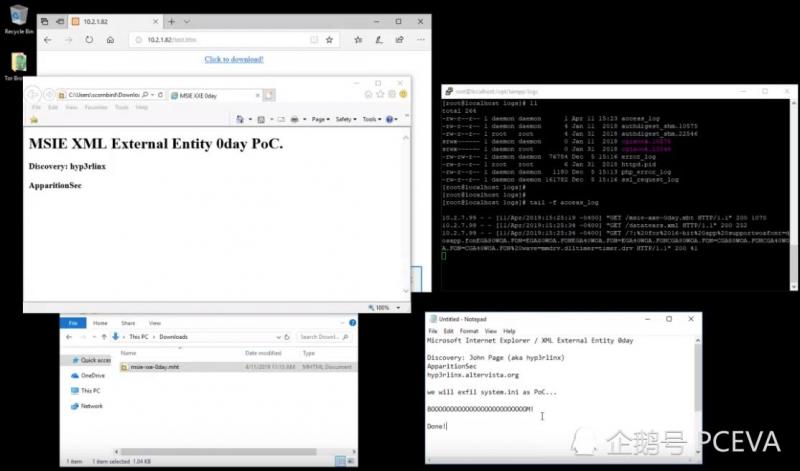Open new tab button in Internet Explorer

(269, 95)
